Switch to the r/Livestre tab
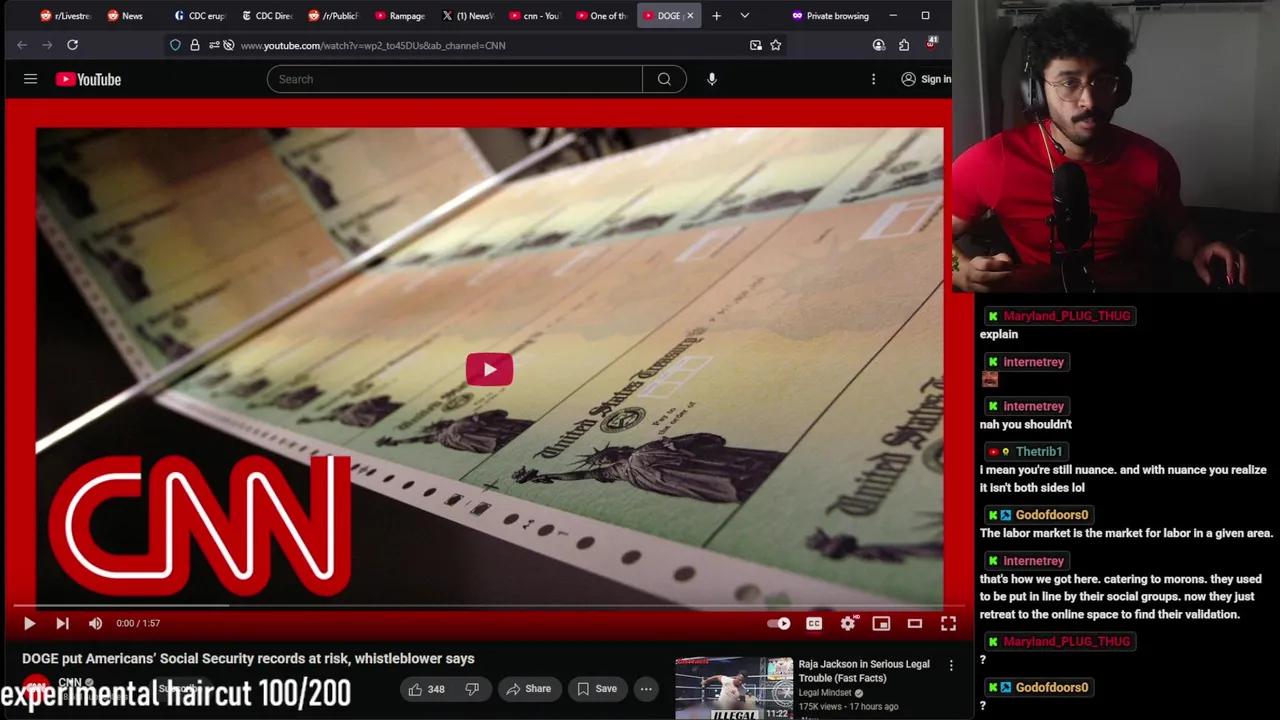 (x=65, y=16)
